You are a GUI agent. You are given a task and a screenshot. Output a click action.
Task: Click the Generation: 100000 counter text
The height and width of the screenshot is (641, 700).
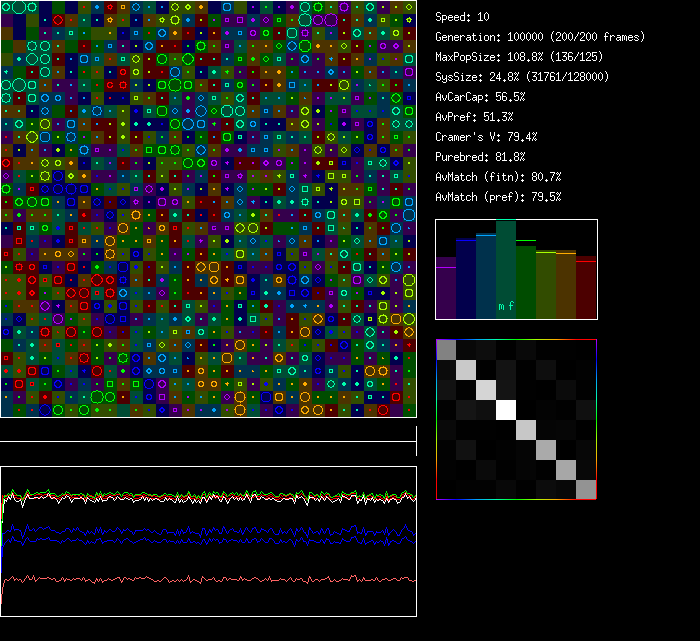540,37
